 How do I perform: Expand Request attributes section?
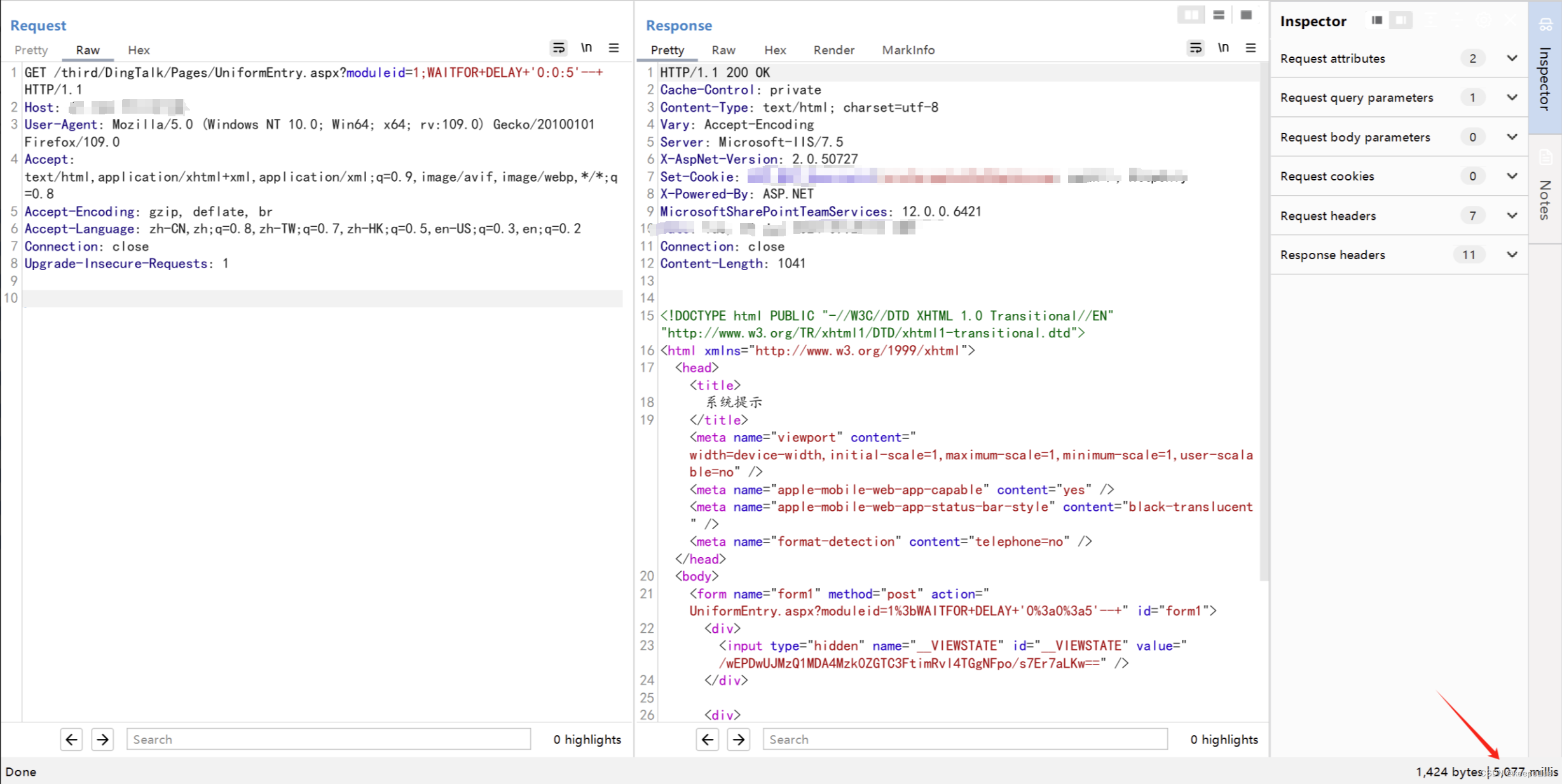pos(1512,58)
